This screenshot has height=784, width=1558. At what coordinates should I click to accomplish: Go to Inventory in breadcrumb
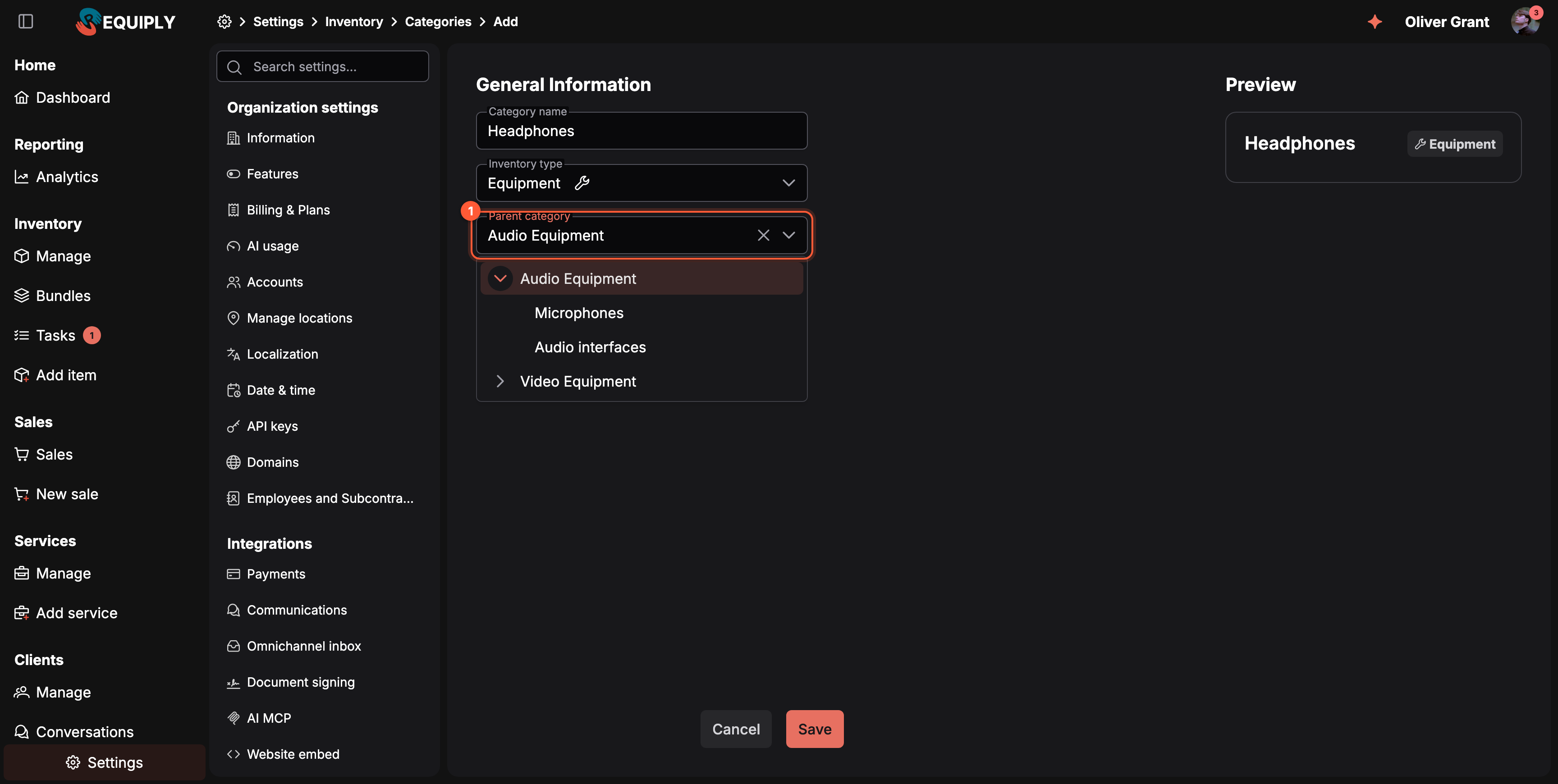[x=354, y=22]
